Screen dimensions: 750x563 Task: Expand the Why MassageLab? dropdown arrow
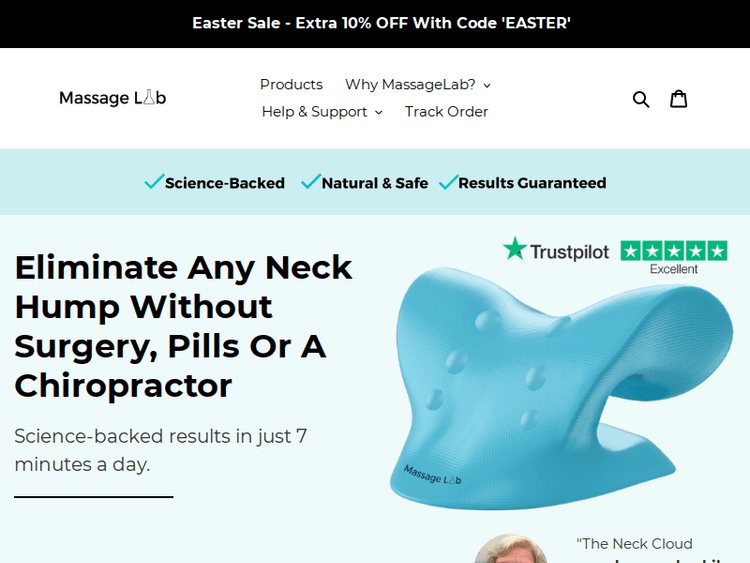coord(487,86)
